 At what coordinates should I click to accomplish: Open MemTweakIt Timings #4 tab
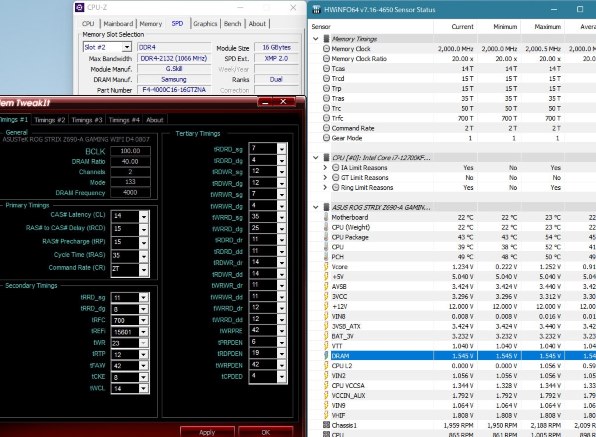pos(124,120)
